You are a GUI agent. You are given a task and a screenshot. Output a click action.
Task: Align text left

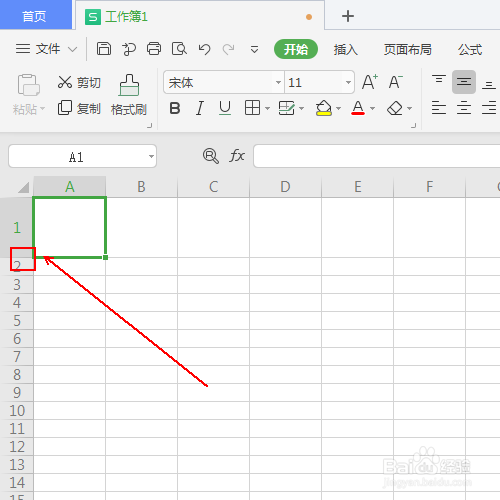click(439, 108)
